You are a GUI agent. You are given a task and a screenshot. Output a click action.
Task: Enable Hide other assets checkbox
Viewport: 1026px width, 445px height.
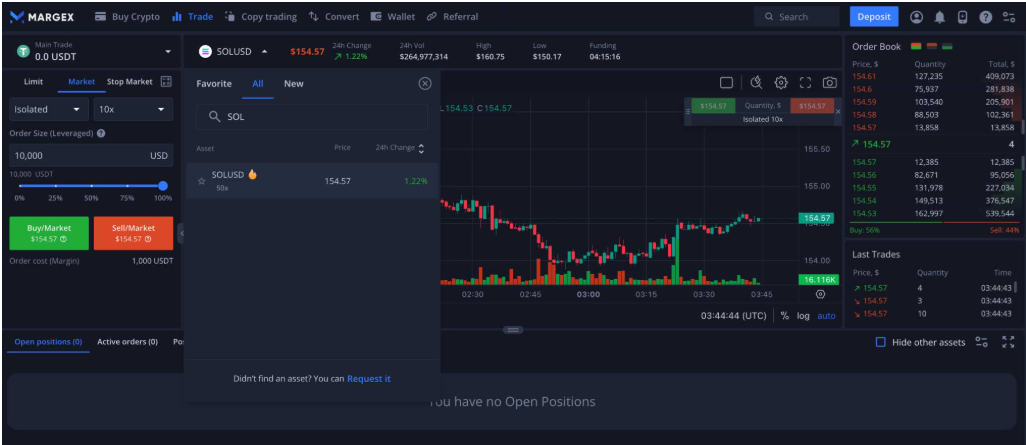pos(880,342)
